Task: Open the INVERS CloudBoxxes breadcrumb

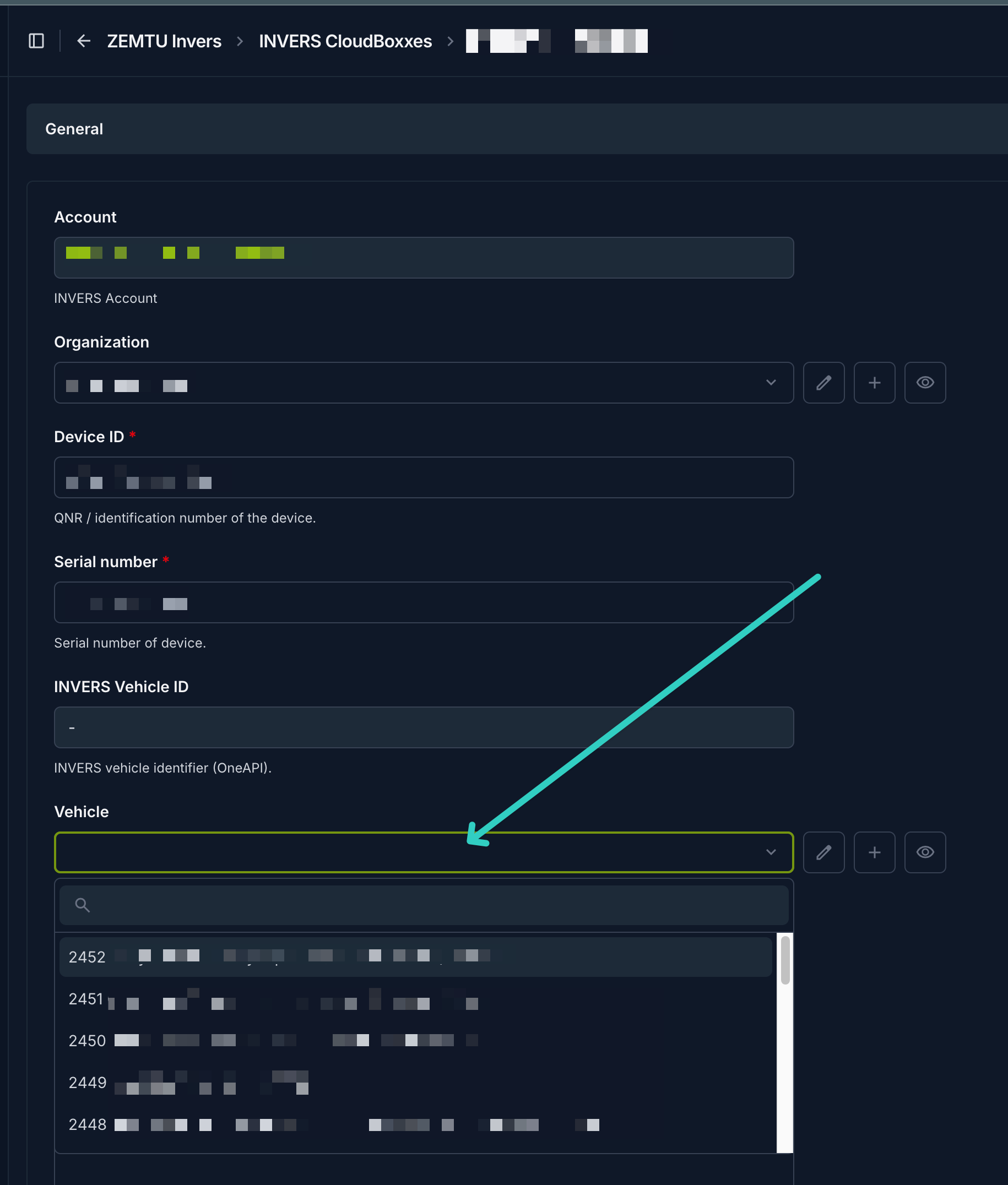Action: pos(345,41)
